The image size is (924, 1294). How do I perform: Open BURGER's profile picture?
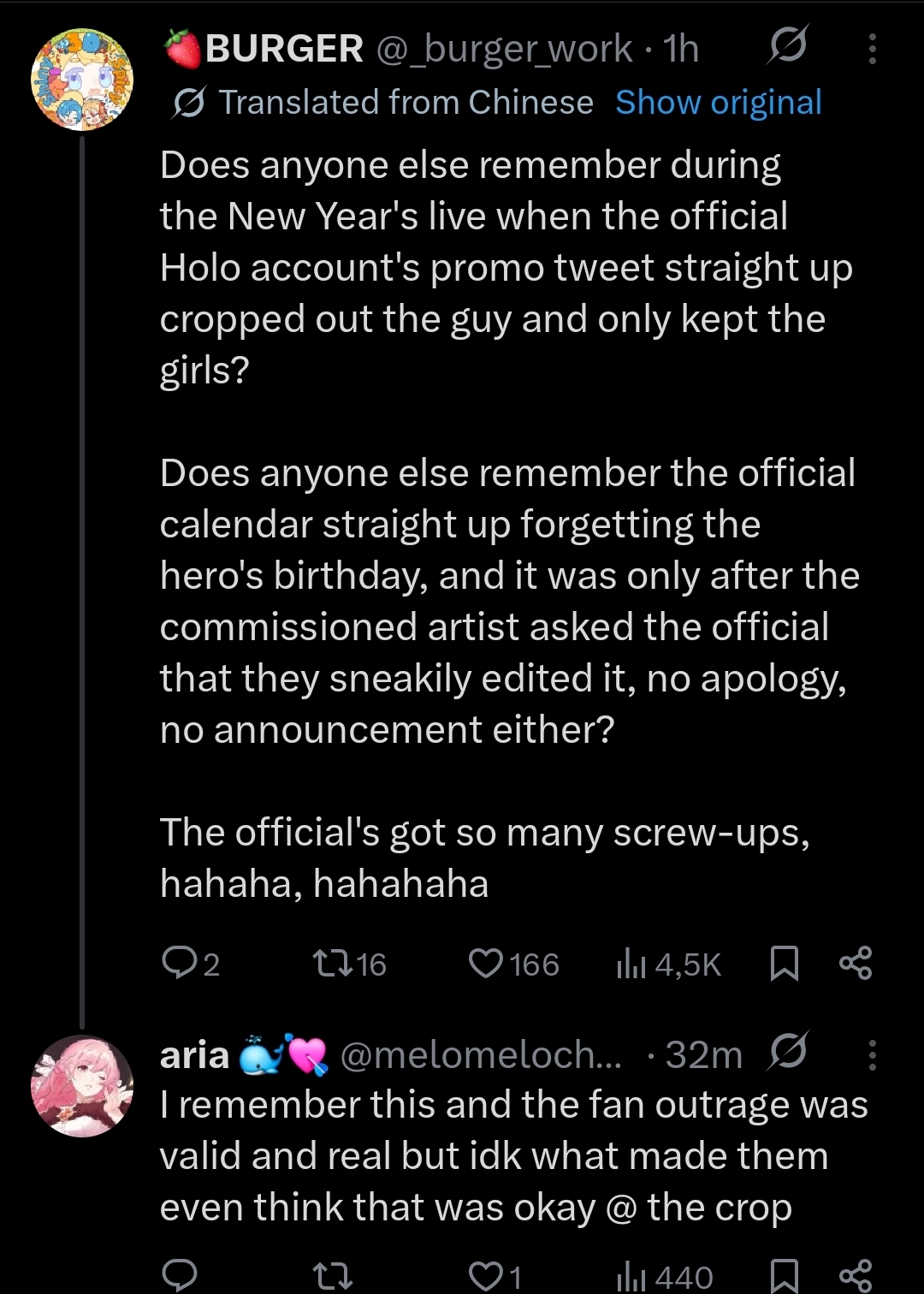coord(82,80)
